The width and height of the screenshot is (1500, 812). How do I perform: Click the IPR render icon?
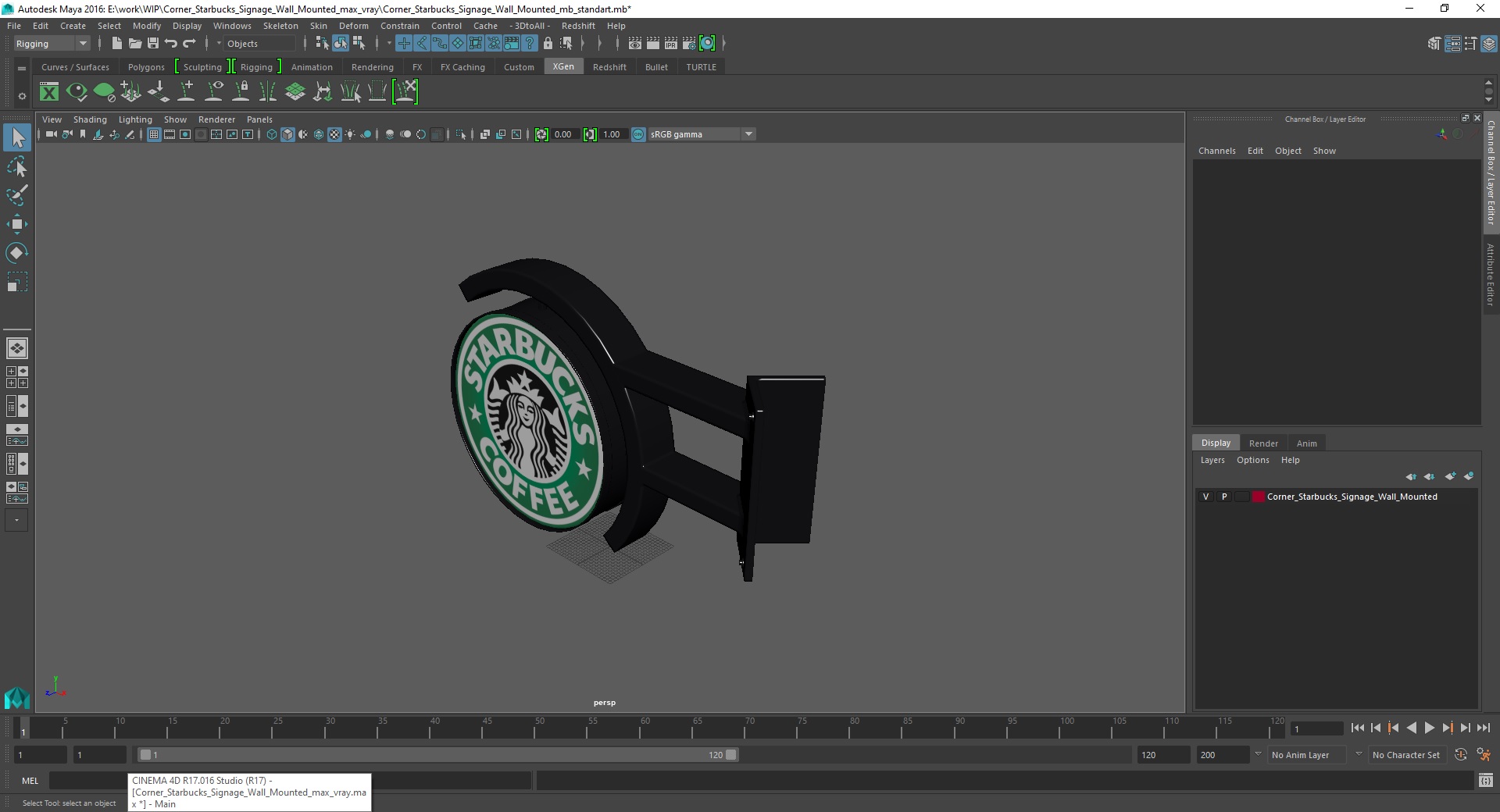[671, 44]
